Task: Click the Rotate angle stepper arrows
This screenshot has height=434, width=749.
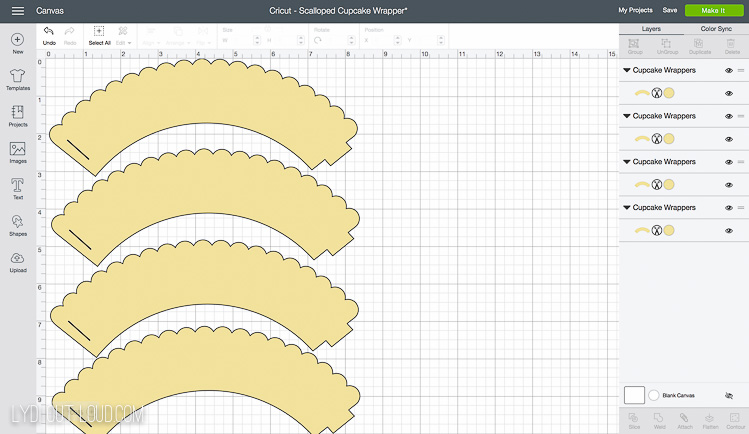Action: [x=351, y=41]
